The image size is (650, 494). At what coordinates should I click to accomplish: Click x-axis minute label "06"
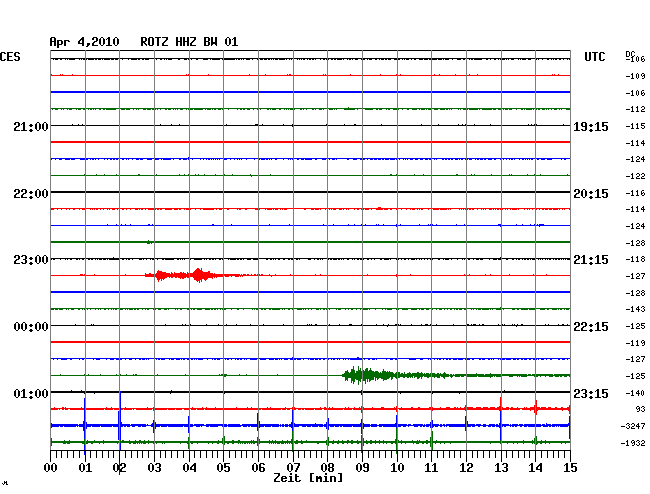(x=258, y=467)
